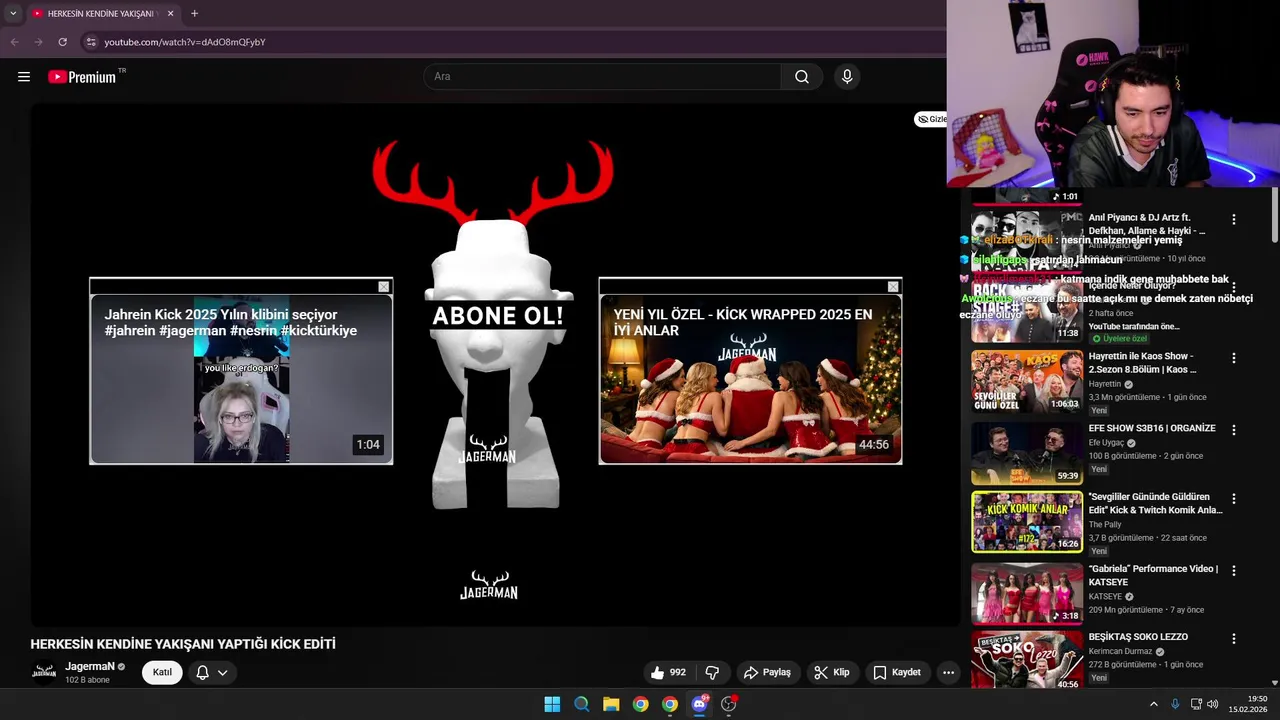Image resolution: width=1280 pixels, height=720 pixels.
Task: Open options menu for the 11:38 video
Action: pyautogui.click(x=1233, y=288)
